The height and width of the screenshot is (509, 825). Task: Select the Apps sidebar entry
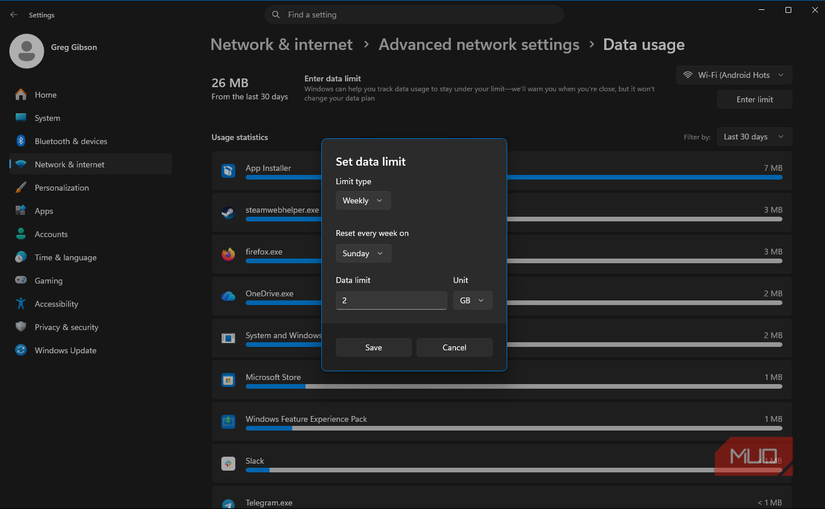[90, 211]
